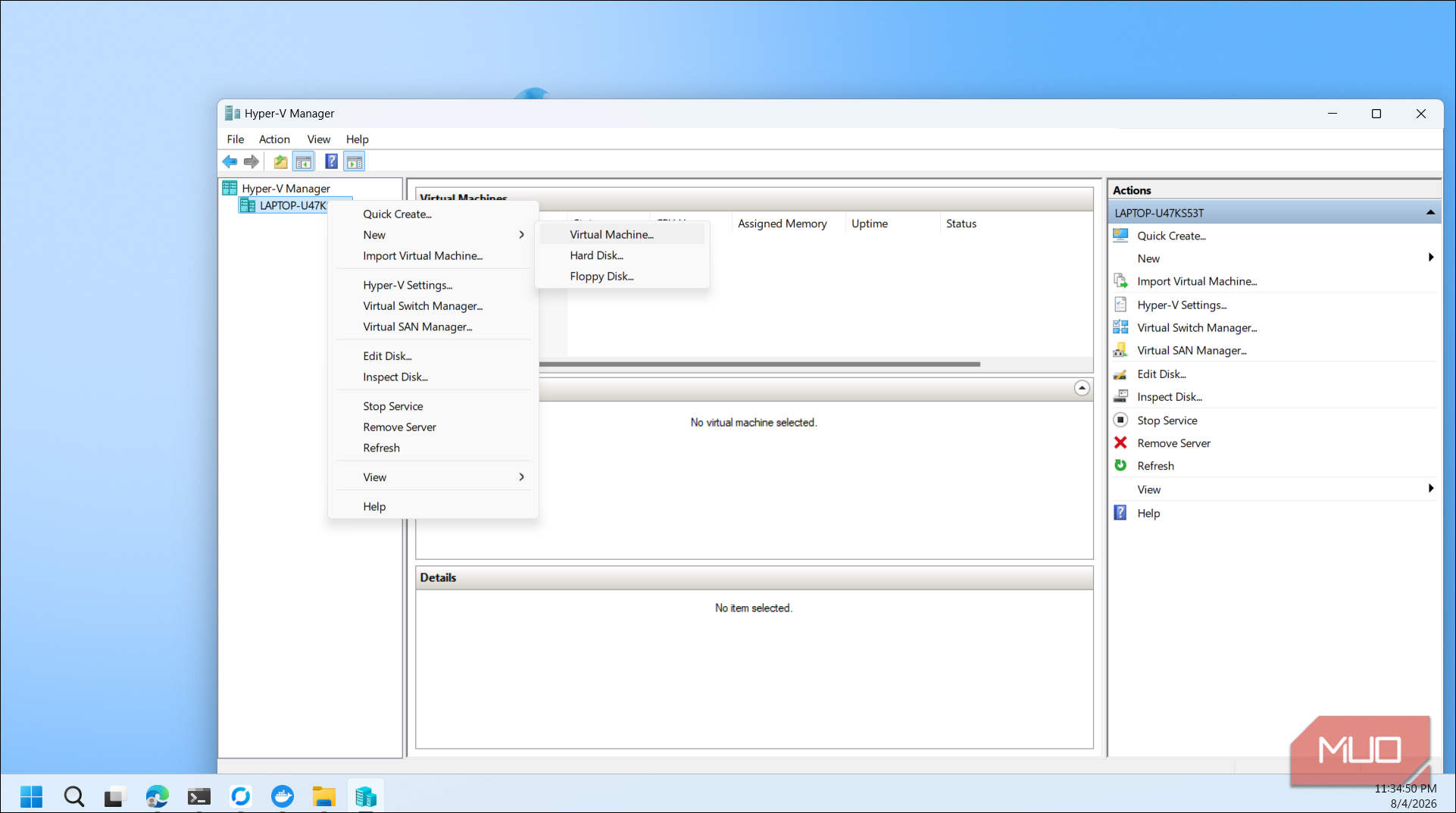Click the Hyper-V Settings icon in Actions pane
The image size is (1456, 813).
[1120, 305]
